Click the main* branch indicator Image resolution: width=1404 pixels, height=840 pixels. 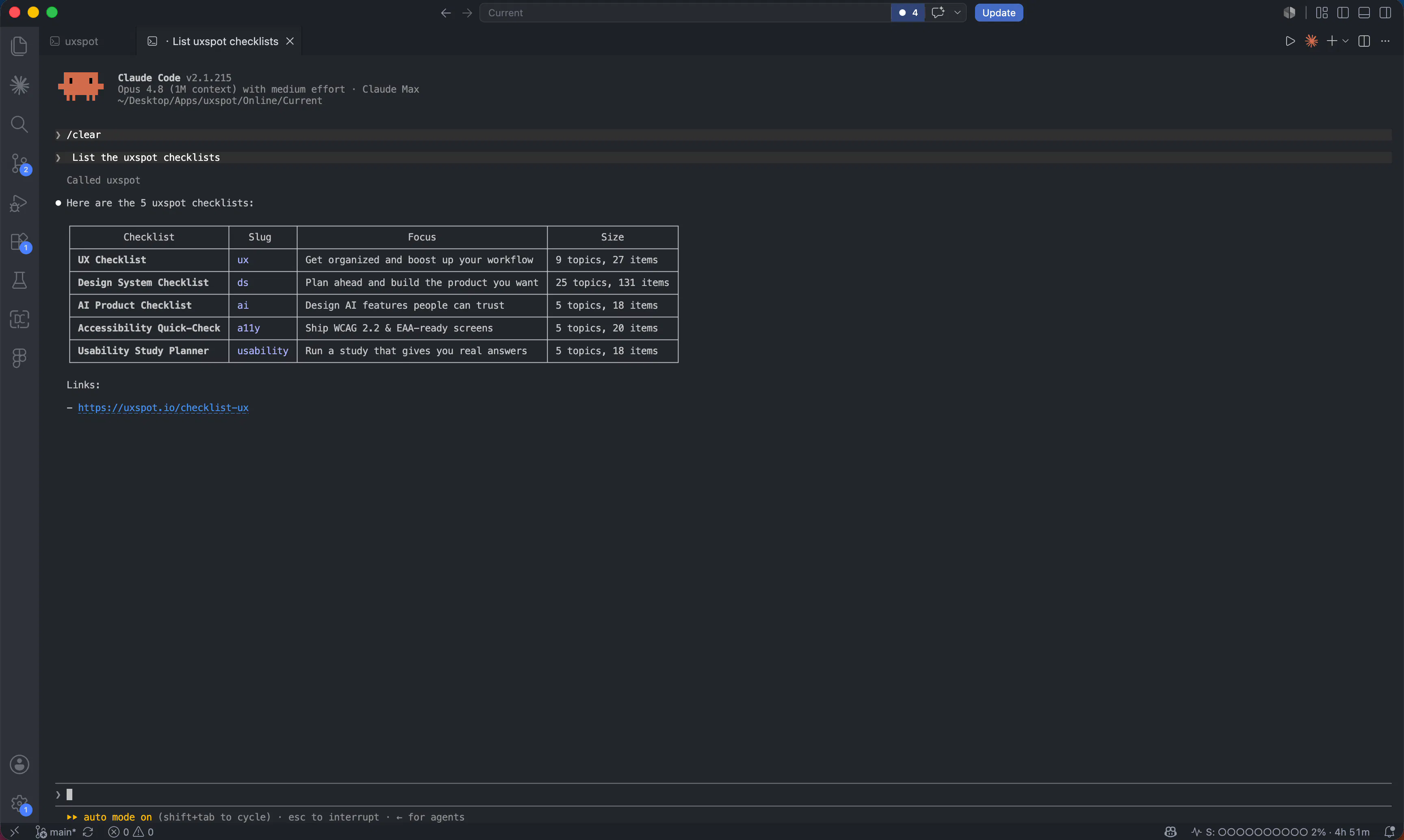click(56, 831)
